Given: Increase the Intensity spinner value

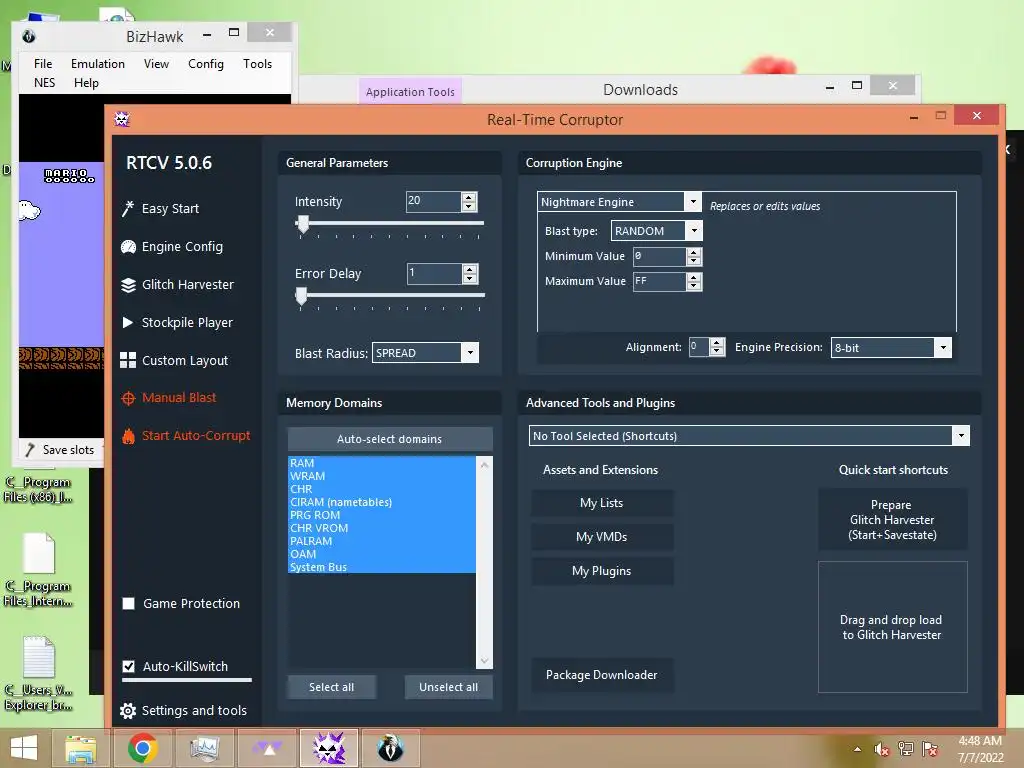Looking at the screenshot, I should coord(469,197).
